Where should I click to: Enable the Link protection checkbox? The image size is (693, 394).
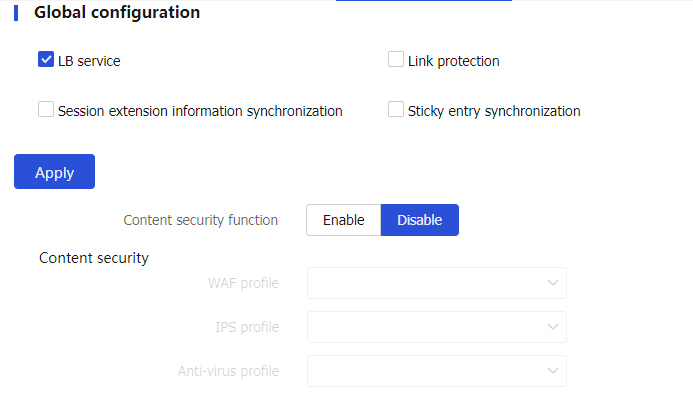396,59
